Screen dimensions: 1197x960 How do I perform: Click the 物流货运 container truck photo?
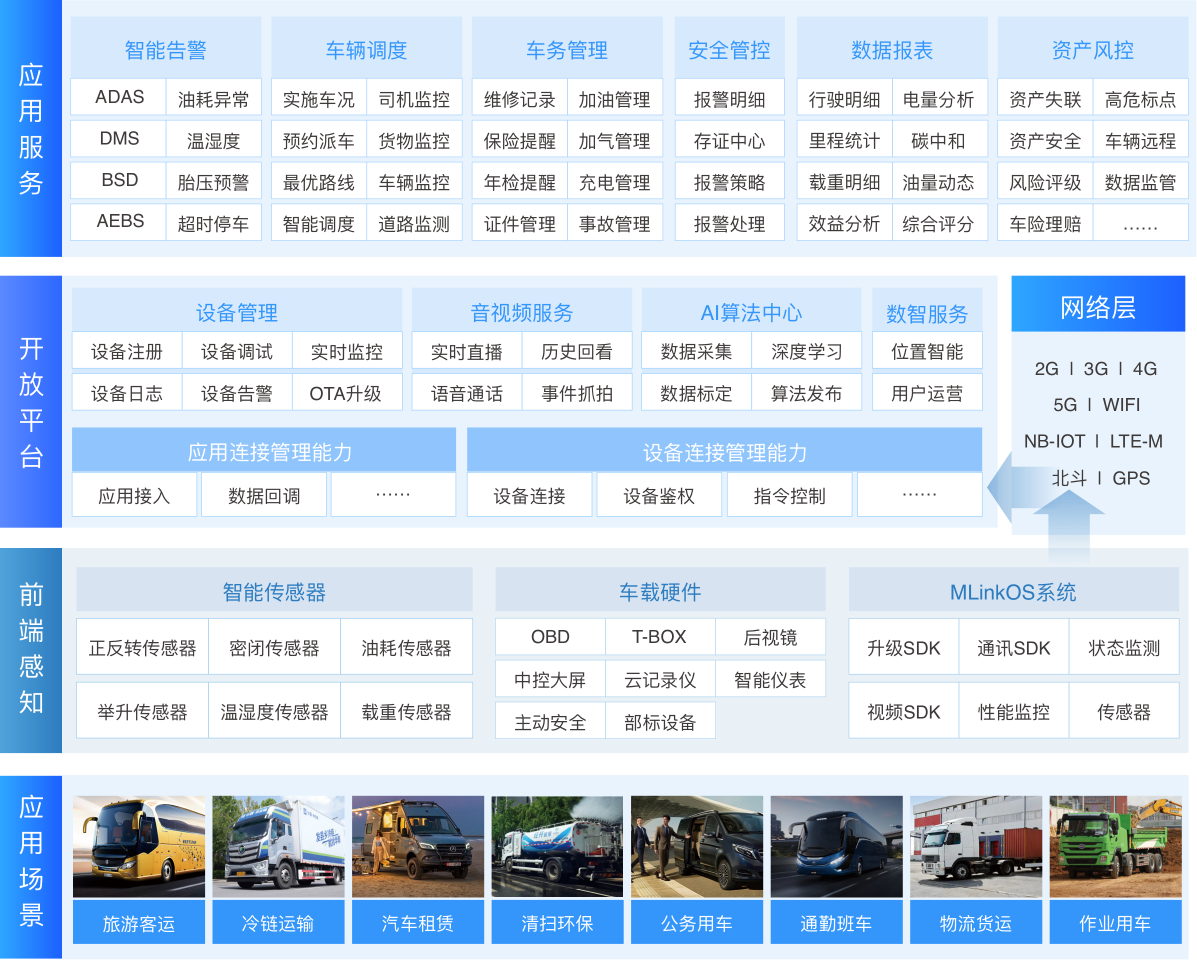975,846
